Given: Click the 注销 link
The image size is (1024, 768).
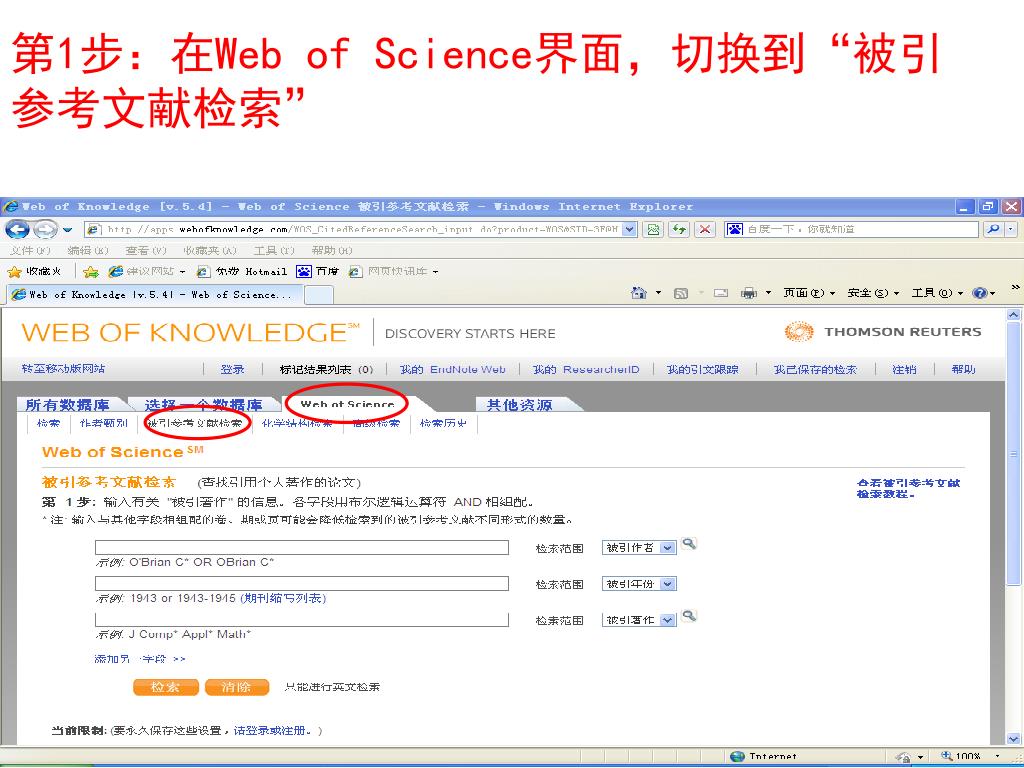Looking at the screenshot, I should click(x=904, y=370).
